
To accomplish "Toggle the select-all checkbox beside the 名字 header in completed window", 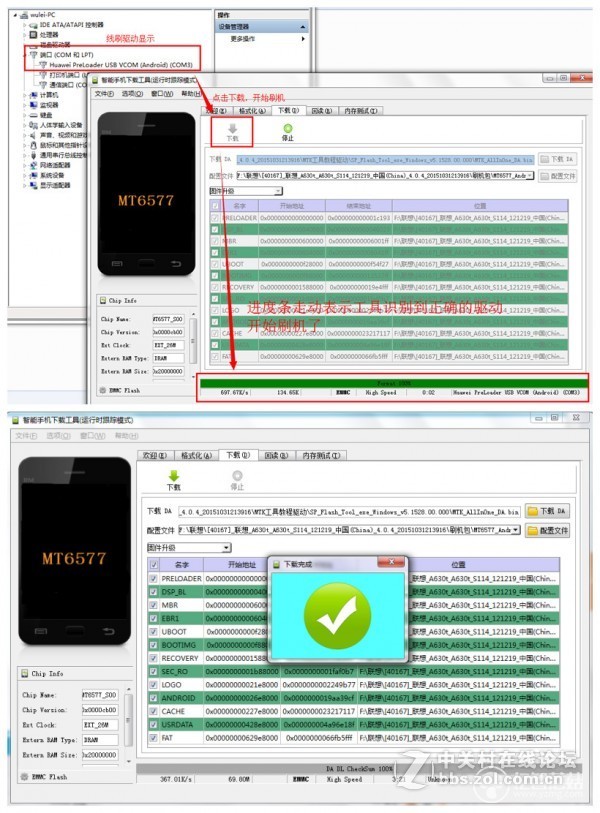I will click(154, 565).
